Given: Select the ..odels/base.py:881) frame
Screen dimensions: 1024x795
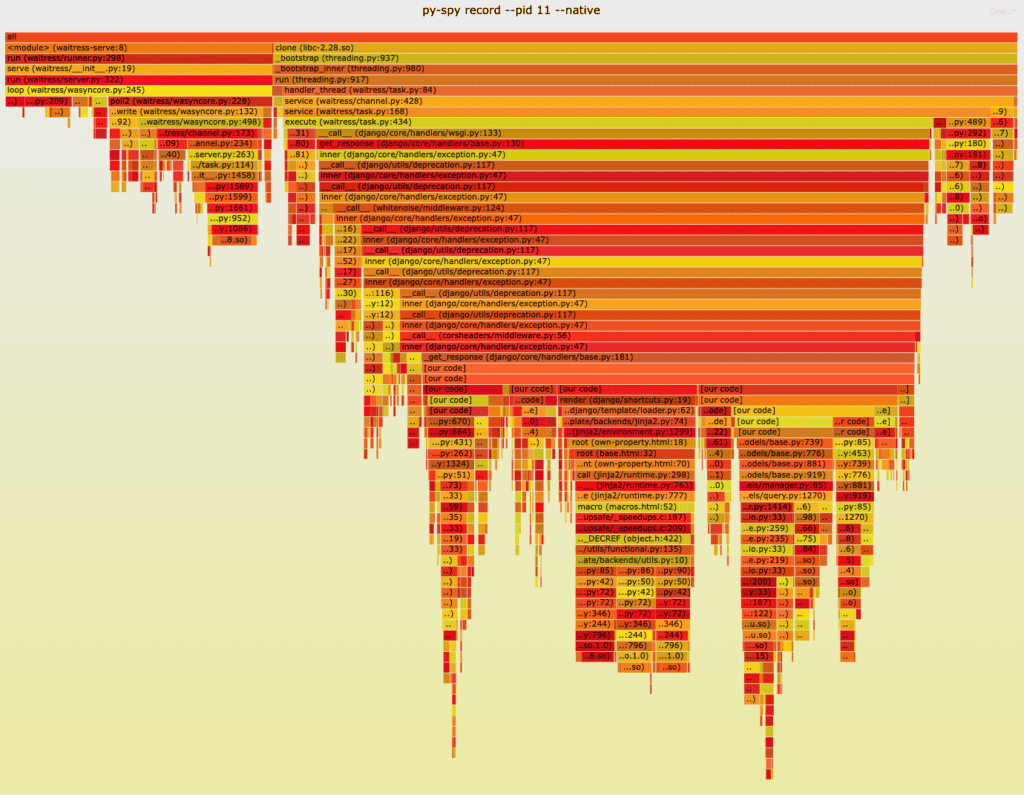Looking at the screenshot, I should pyautogui.click(x=786, y=464).
